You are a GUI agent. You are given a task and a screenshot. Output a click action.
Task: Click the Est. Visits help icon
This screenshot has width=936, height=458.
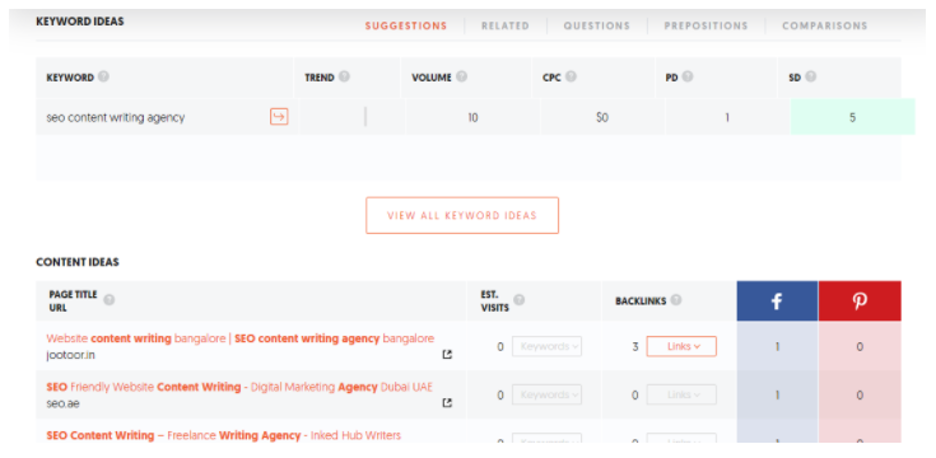(x=519, y=300)
